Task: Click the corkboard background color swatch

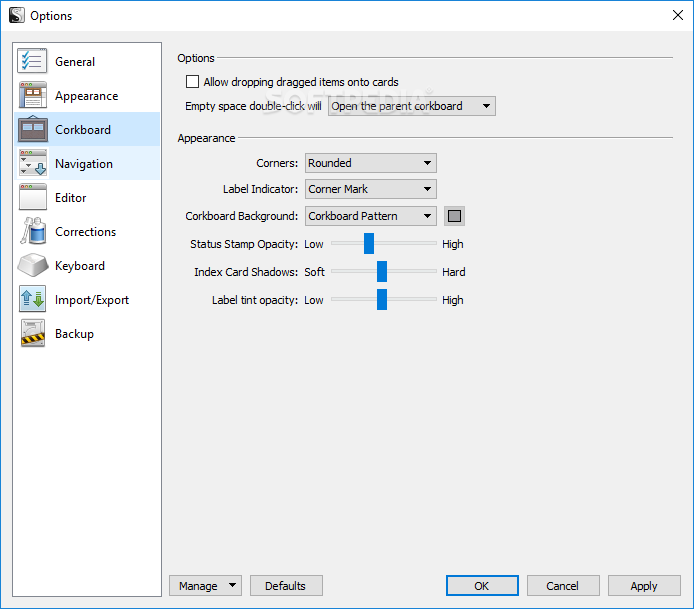Action: point(454,216)
